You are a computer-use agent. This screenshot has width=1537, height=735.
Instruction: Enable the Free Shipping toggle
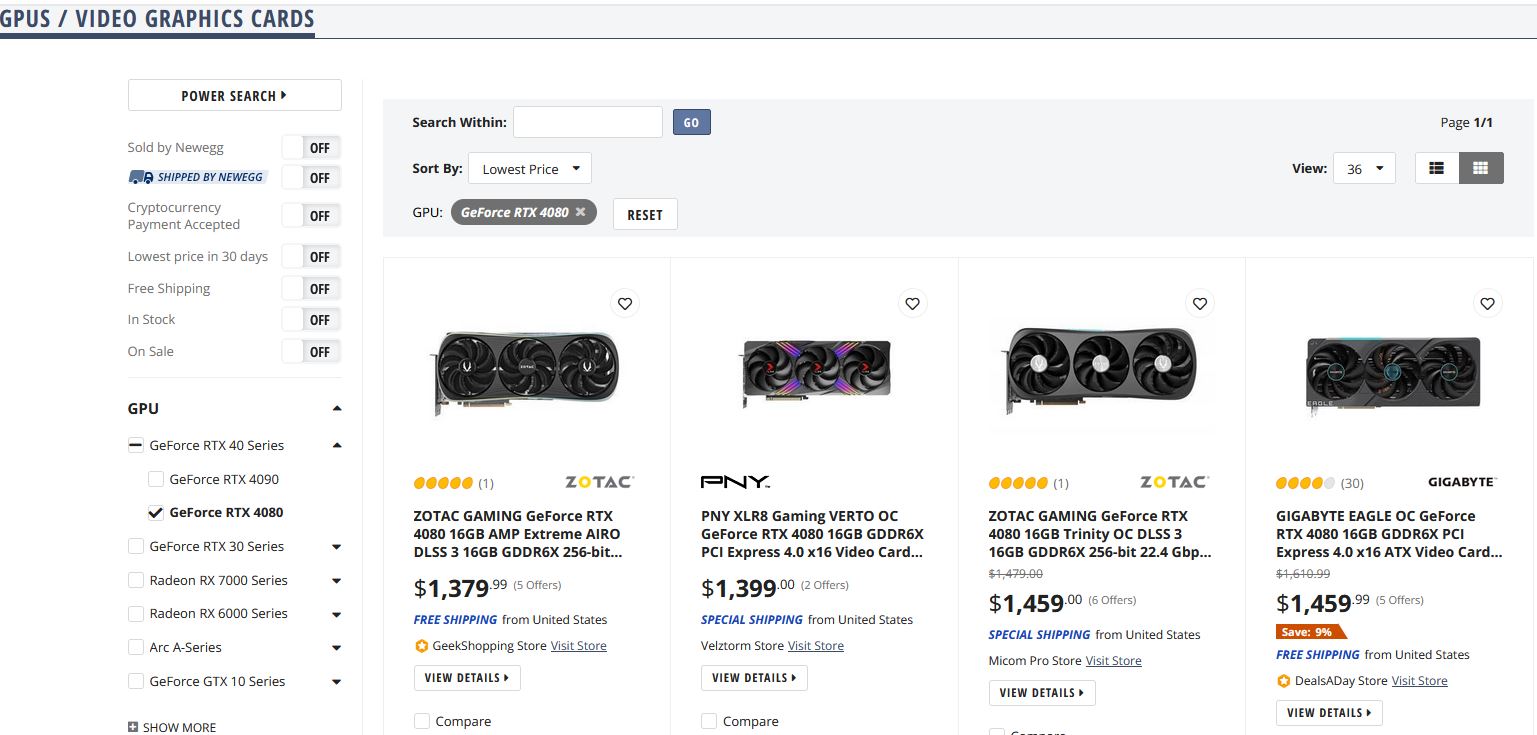pyautogui.click(x=311, y=289)
